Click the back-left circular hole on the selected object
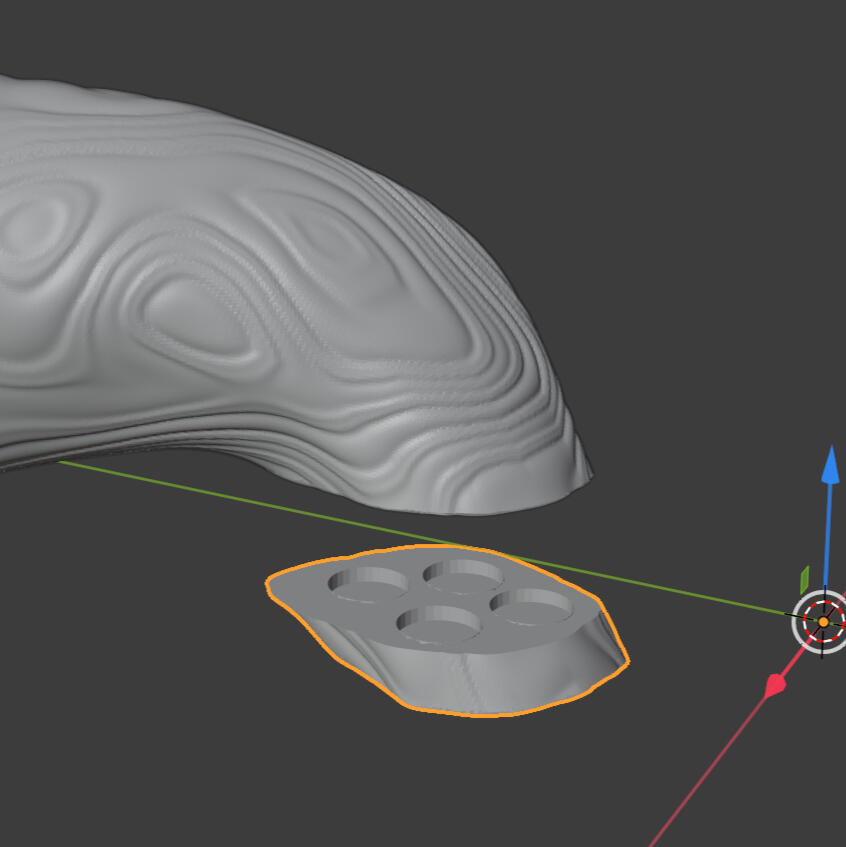 (x=368, y=584)
